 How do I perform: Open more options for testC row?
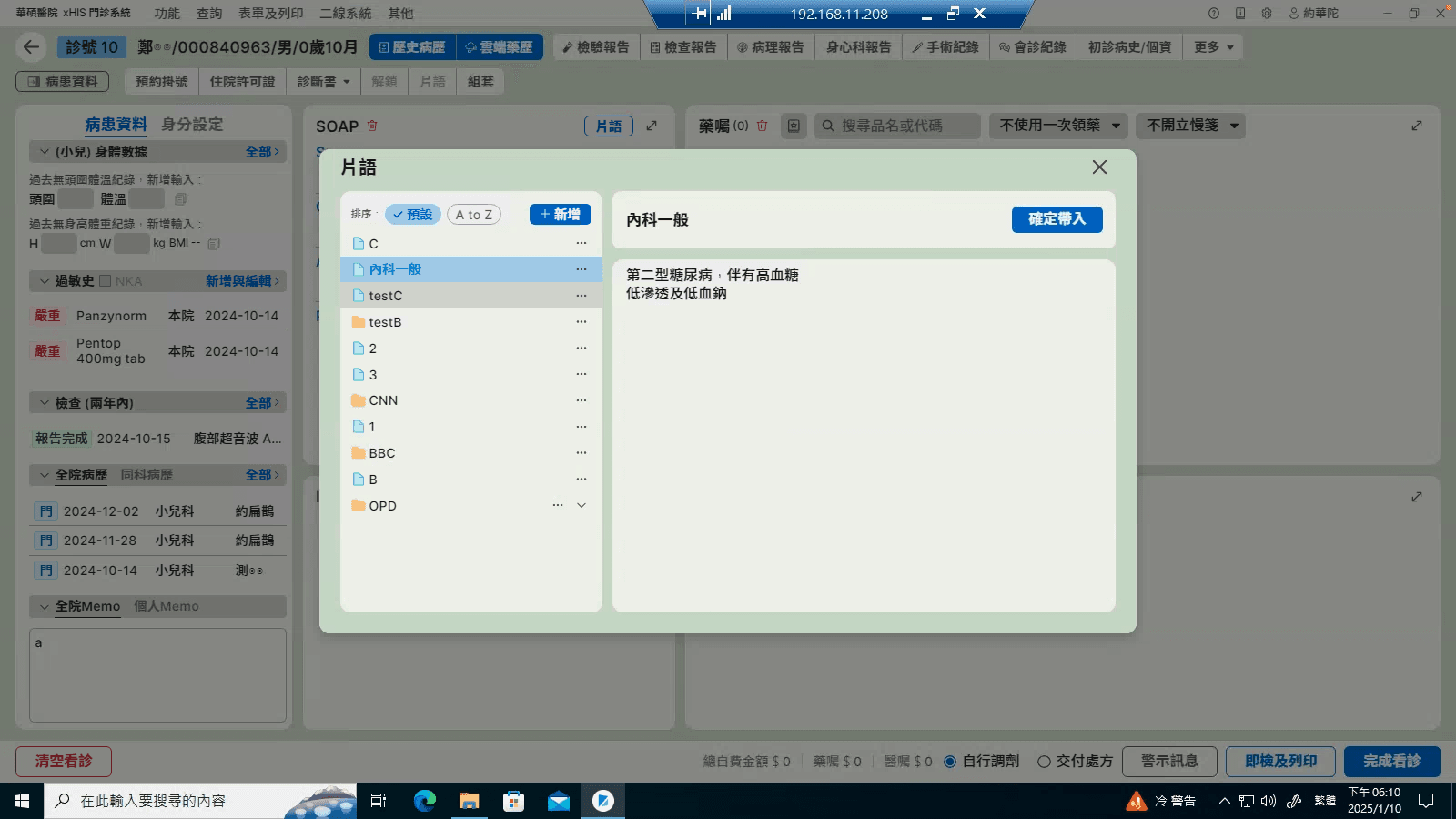pyautogui.click(x=581, y=296)
